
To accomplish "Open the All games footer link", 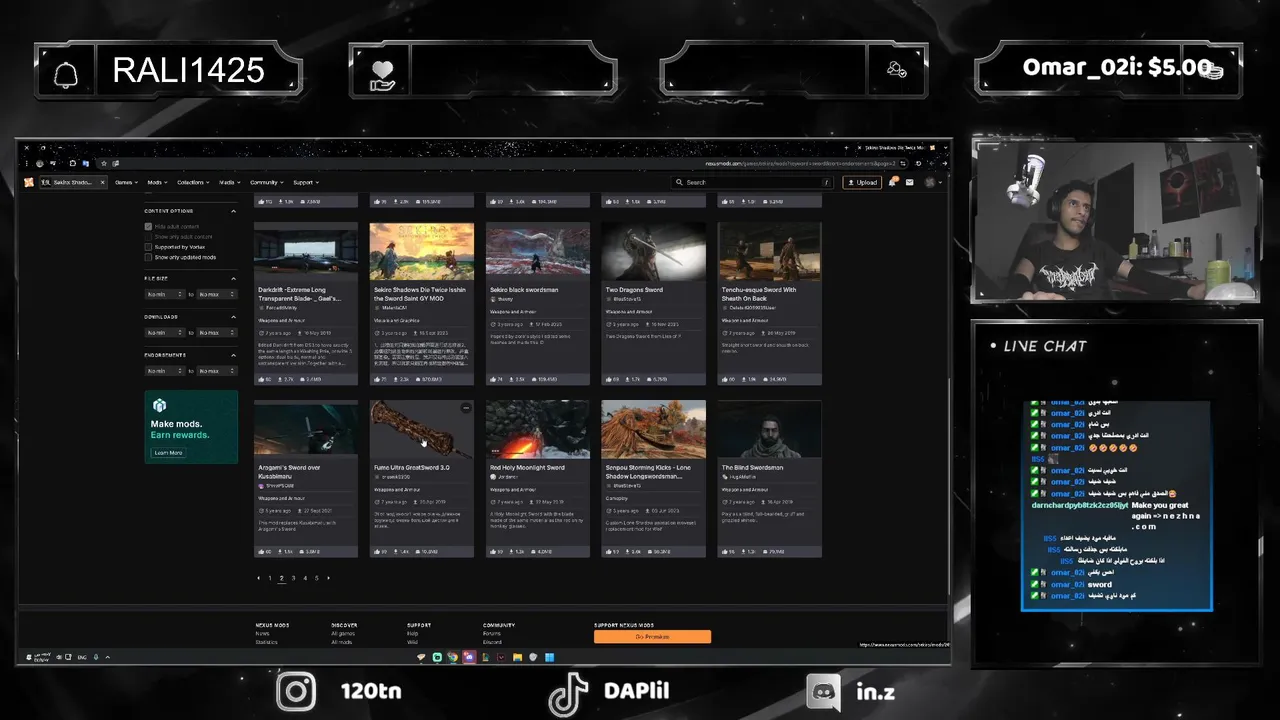I will coord(343,633).
